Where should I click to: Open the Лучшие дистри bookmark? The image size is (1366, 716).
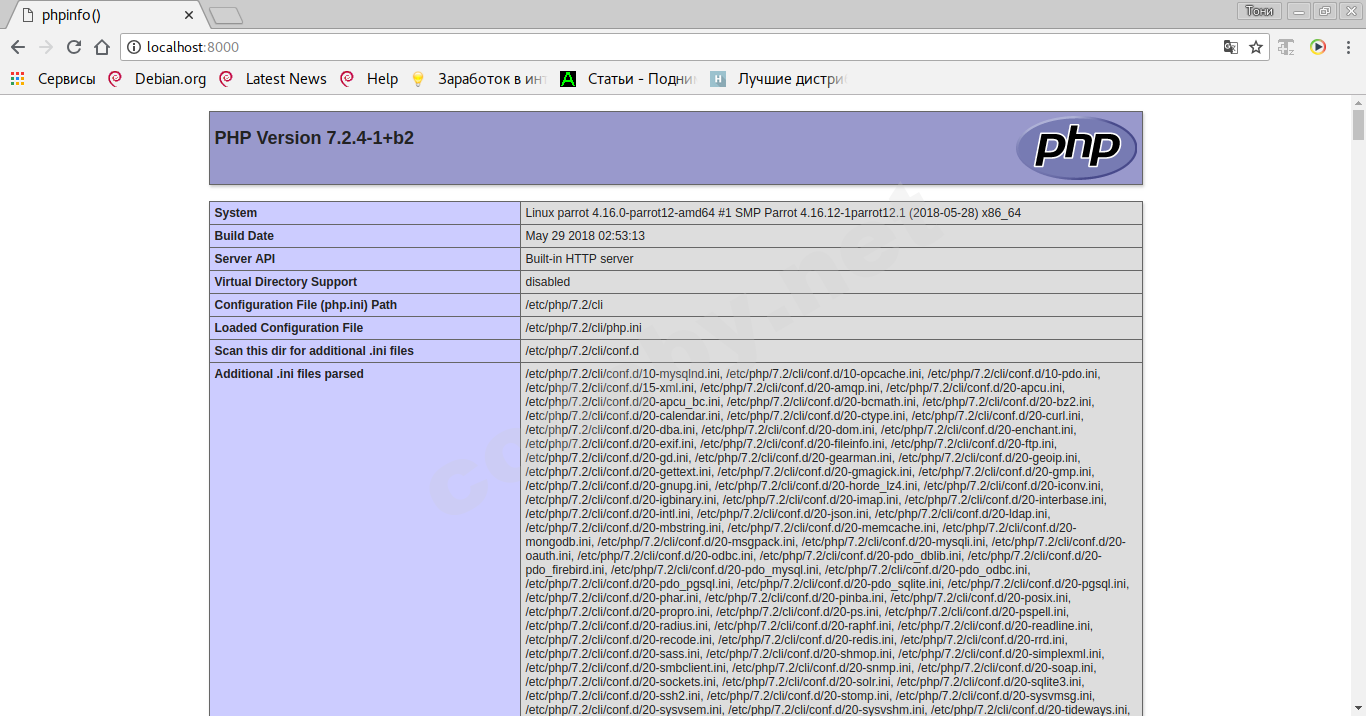[778, 79]
